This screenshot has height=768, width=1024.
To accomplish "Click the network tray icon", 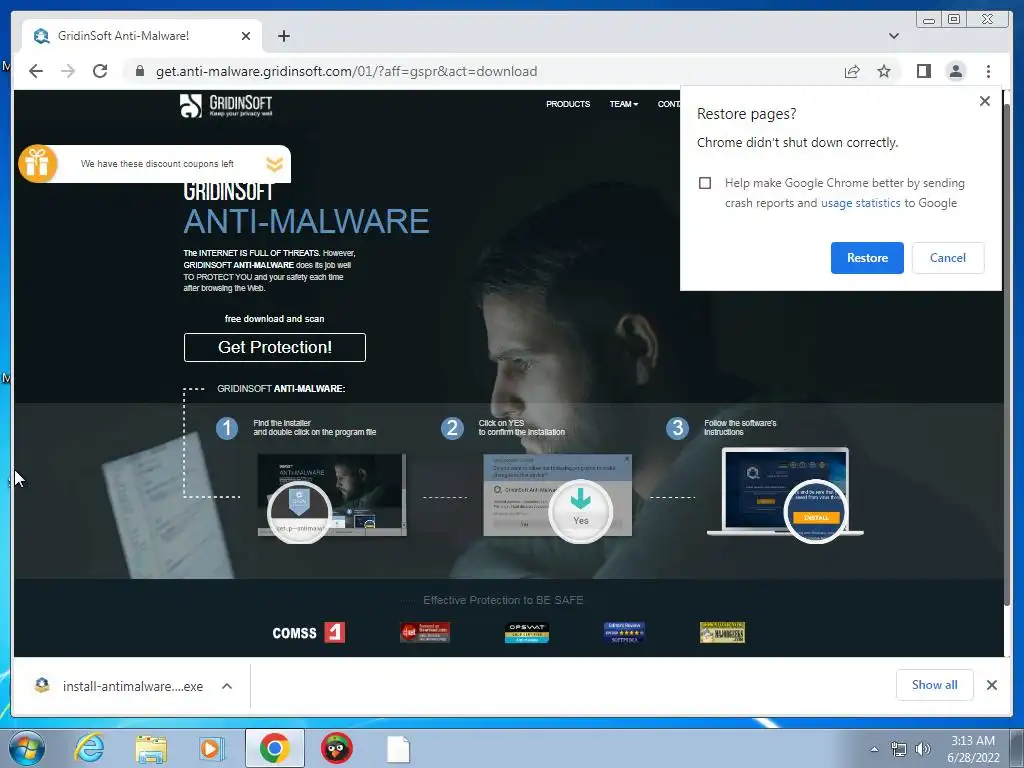I will (899, 749).
